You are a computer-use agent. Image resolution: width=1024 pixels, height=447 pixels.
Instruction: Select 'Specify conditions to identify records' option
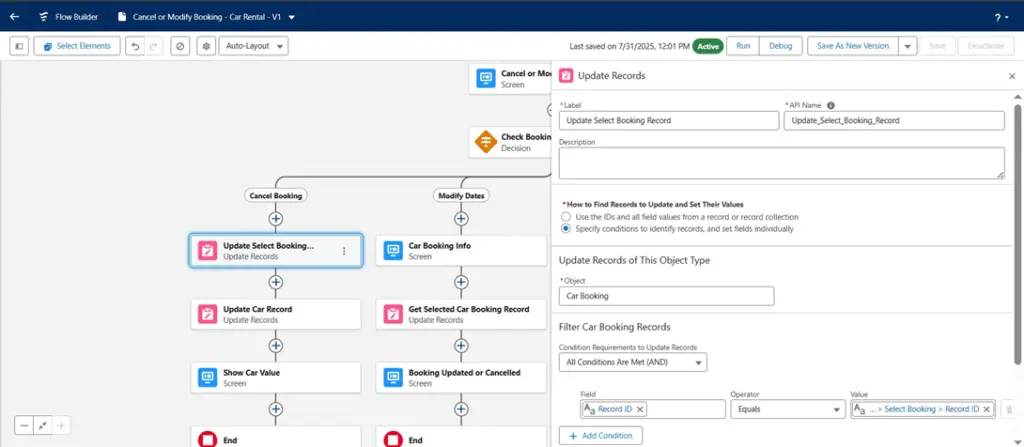566,229
